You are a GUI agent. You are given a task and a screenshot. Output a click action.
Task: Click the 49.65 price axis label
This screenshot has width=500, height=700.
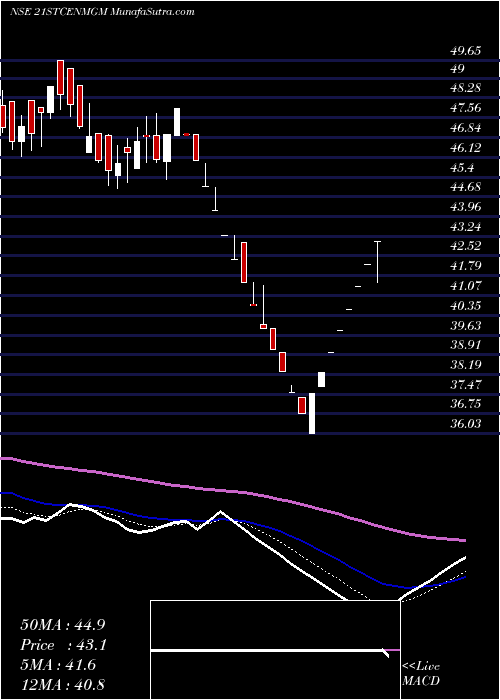click(x=465, y=51)
